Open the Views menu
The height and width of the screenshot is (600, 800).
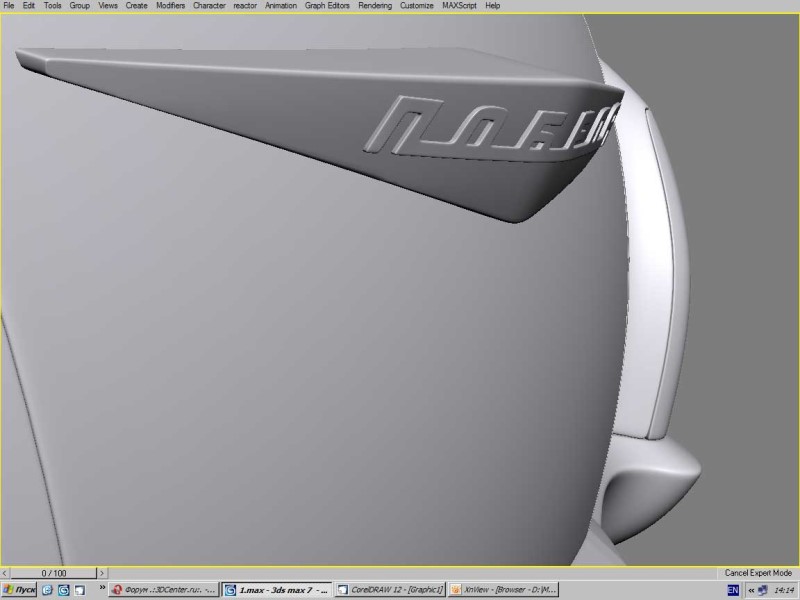(x=108, y=6)
